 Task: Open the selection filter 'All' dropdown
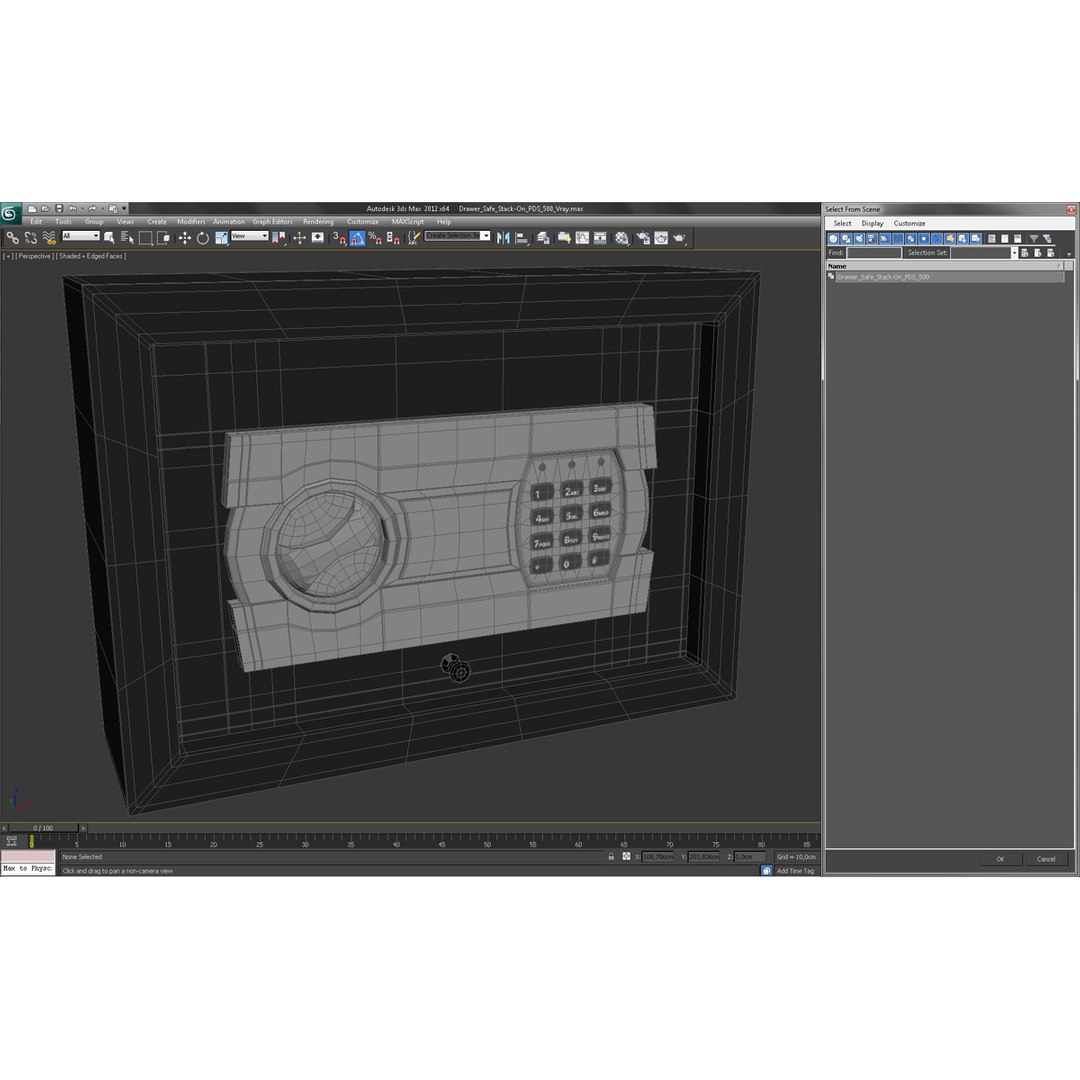tap(81, 236)
